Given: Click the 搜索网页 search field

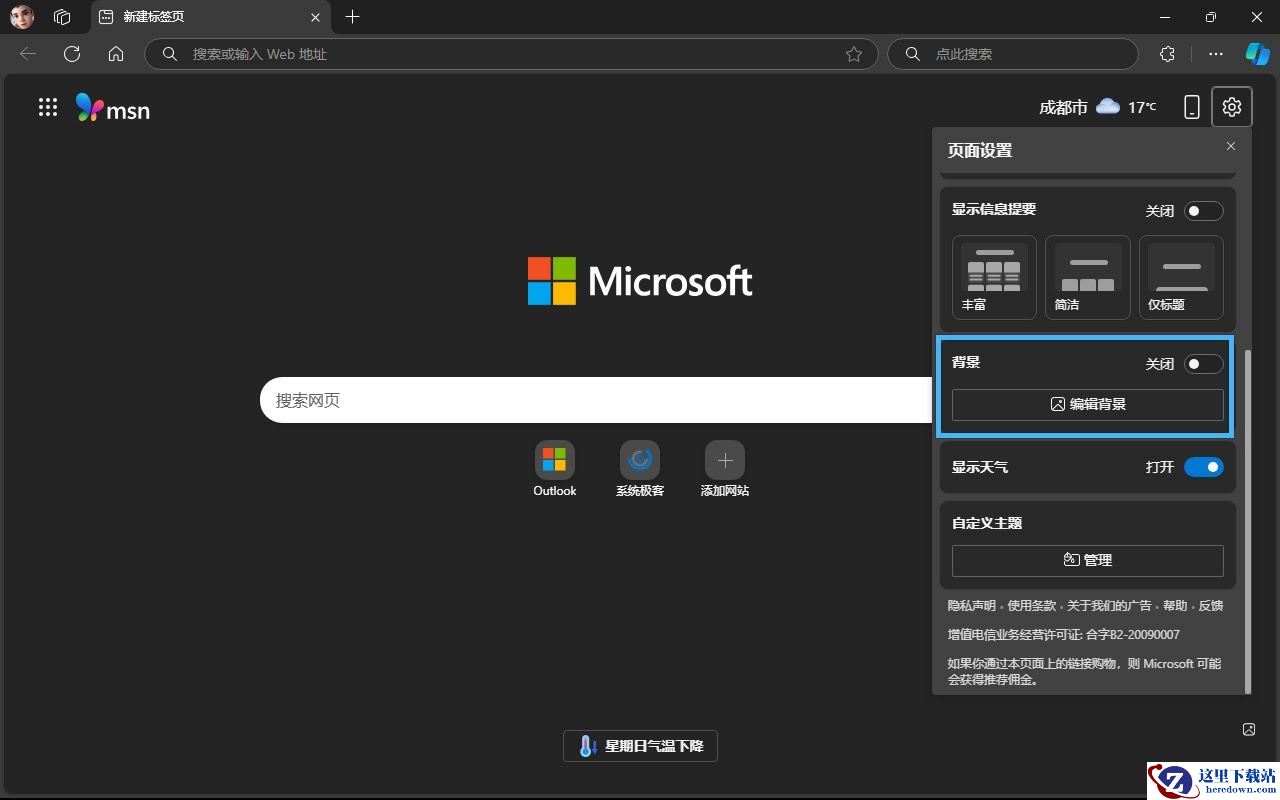Looking at the screenshot, I should 596,400.
